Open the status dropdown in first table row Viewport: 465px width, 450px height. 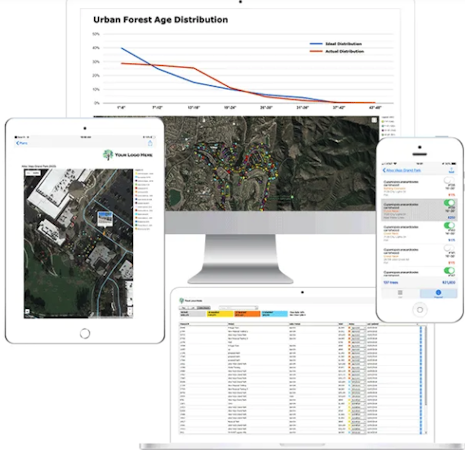(x=358, y=328)
